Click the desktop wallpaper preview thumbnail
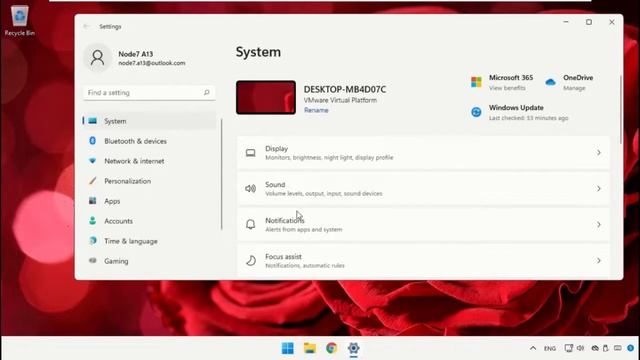 [x=266, y=97]
